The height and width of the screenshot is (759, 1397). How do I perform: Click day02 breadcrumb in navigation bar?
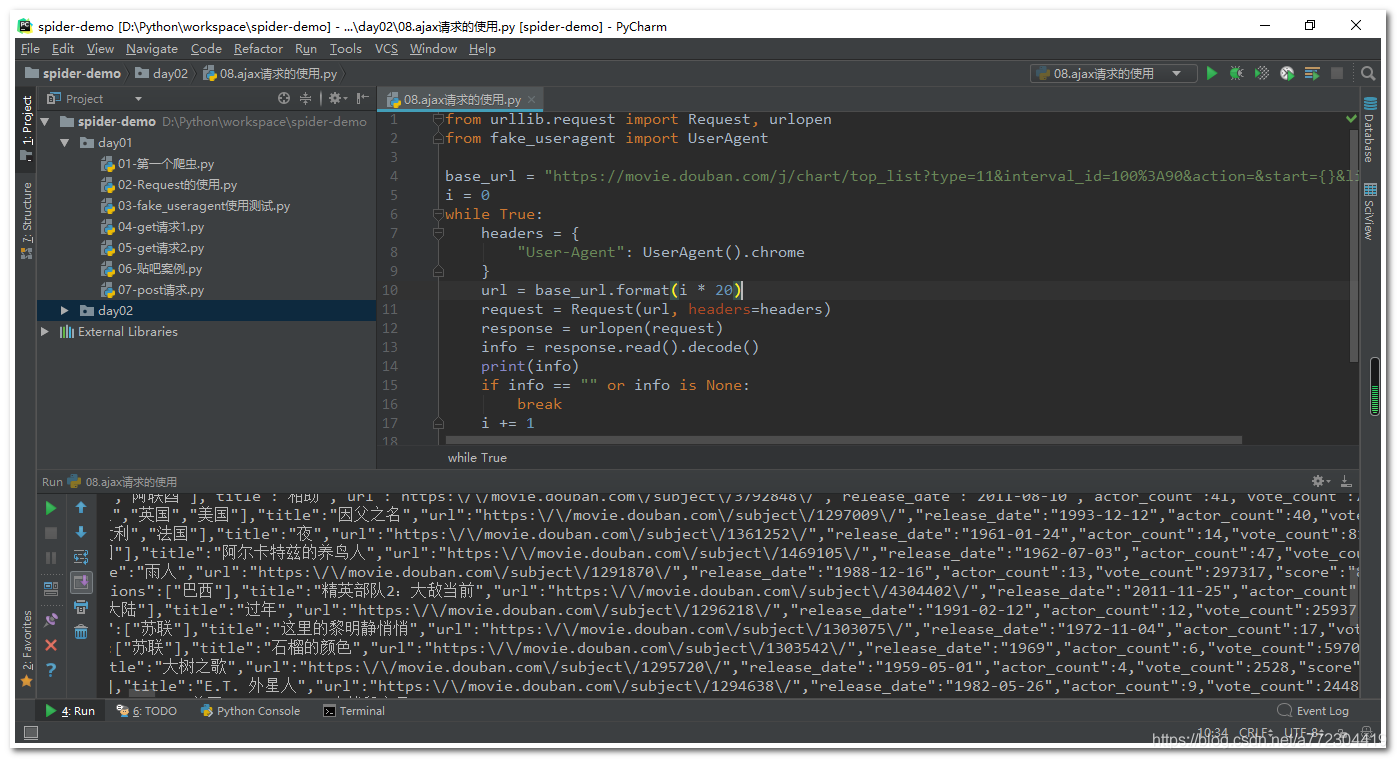click(162, 73)
